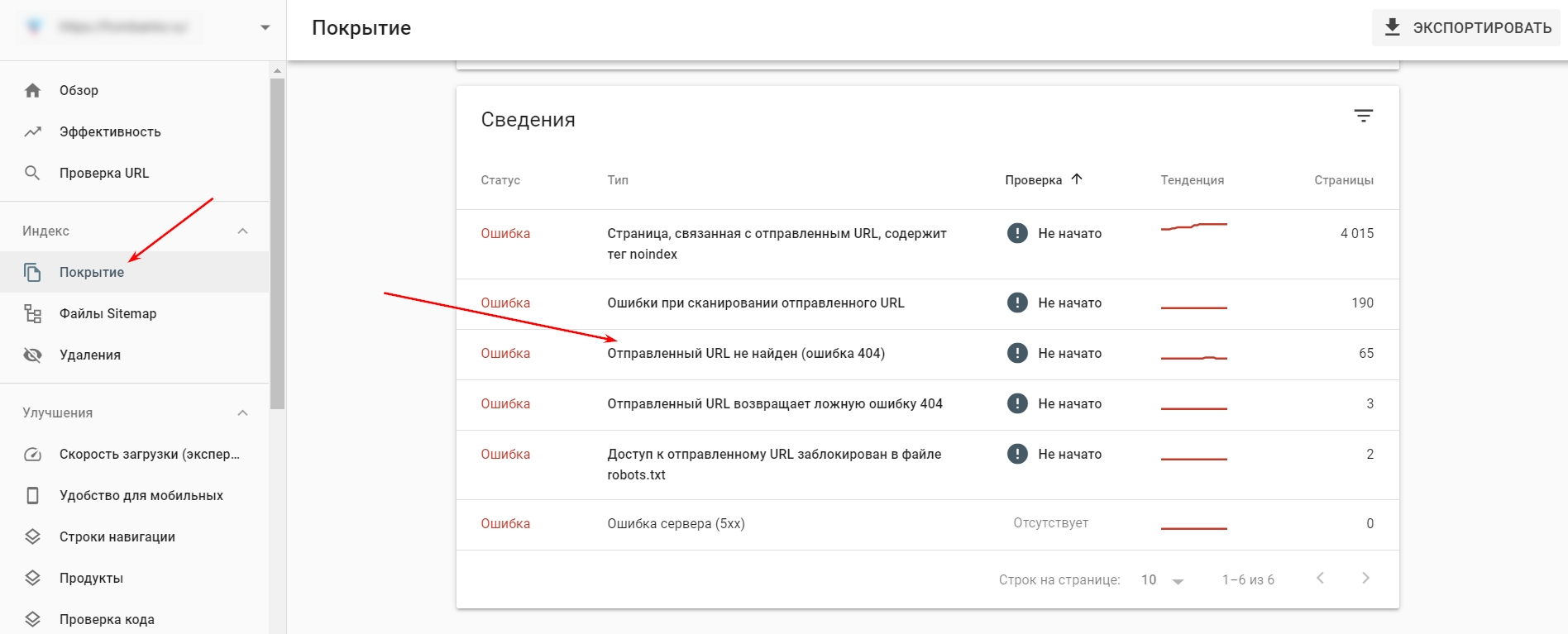Click the Удобство для мобильных phone icon

32,495
